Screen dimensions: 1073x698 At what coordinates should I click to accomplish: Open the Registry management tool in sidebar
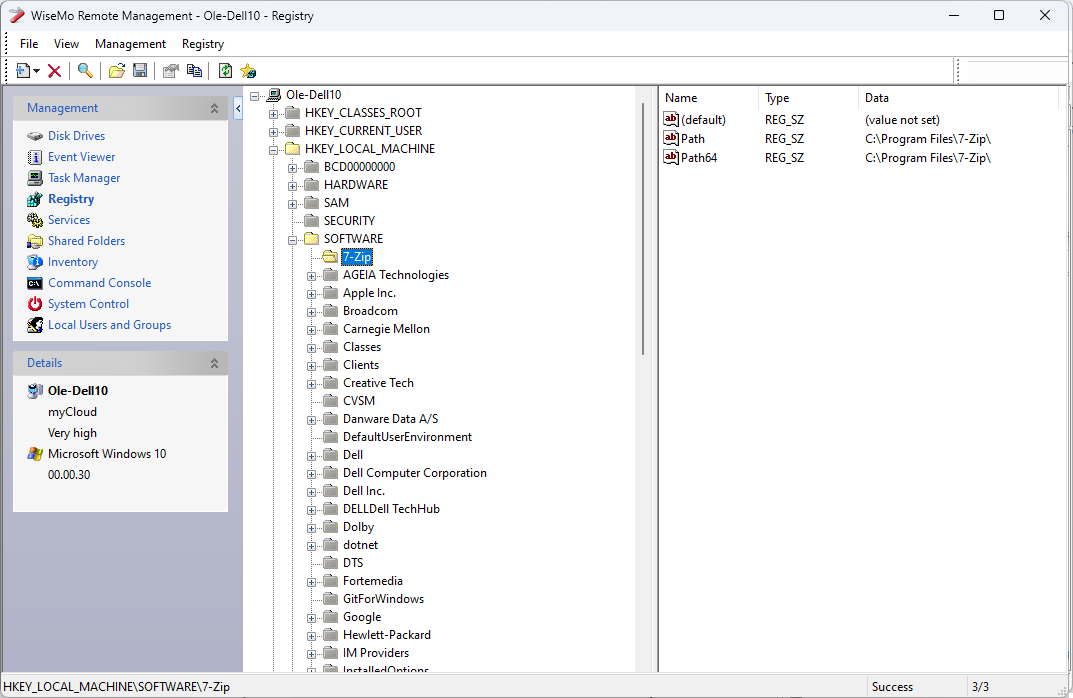(70, 198)
